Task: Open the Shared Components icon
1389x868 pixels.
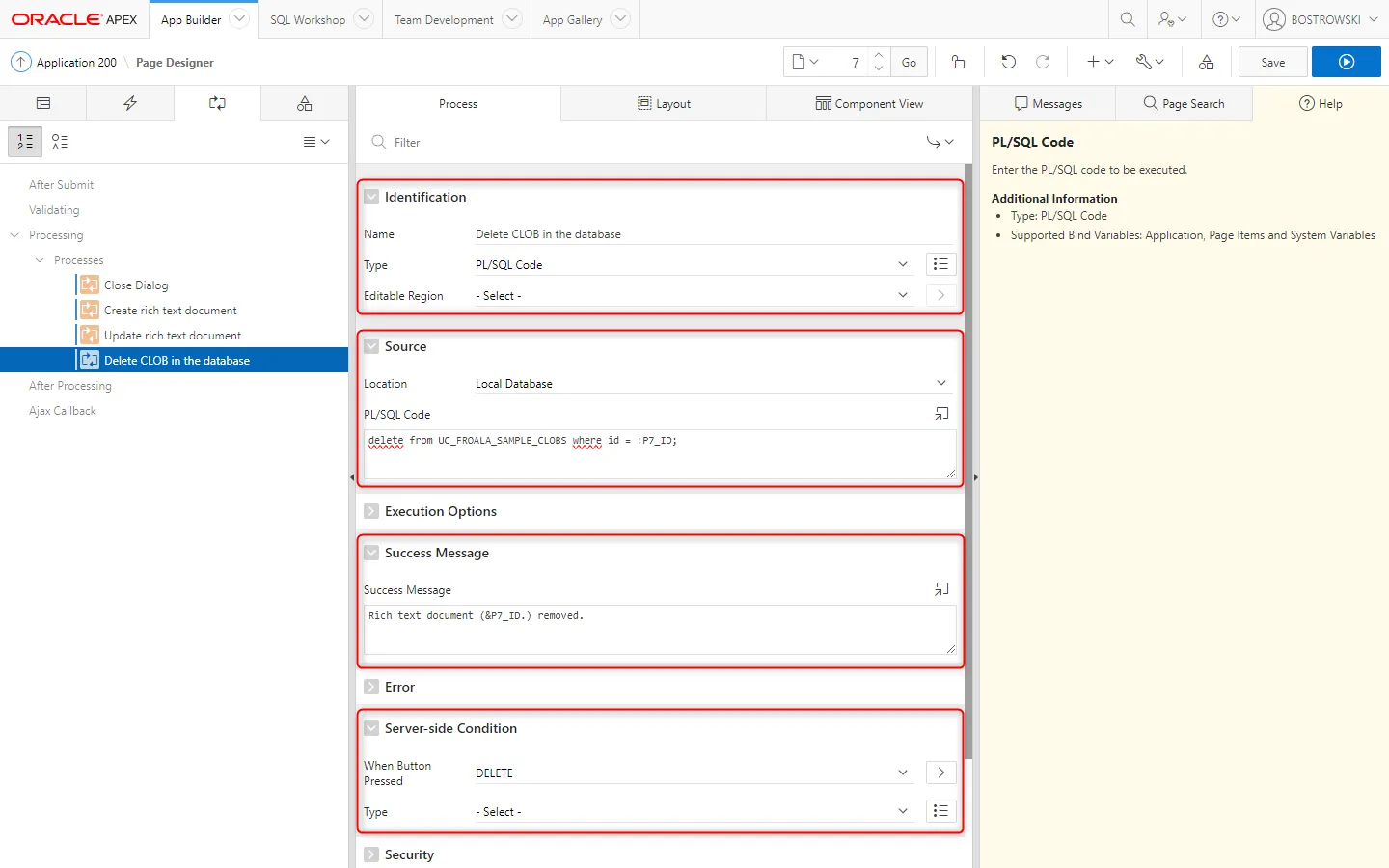Action: pyautogui.click(x=1206, y=62)
